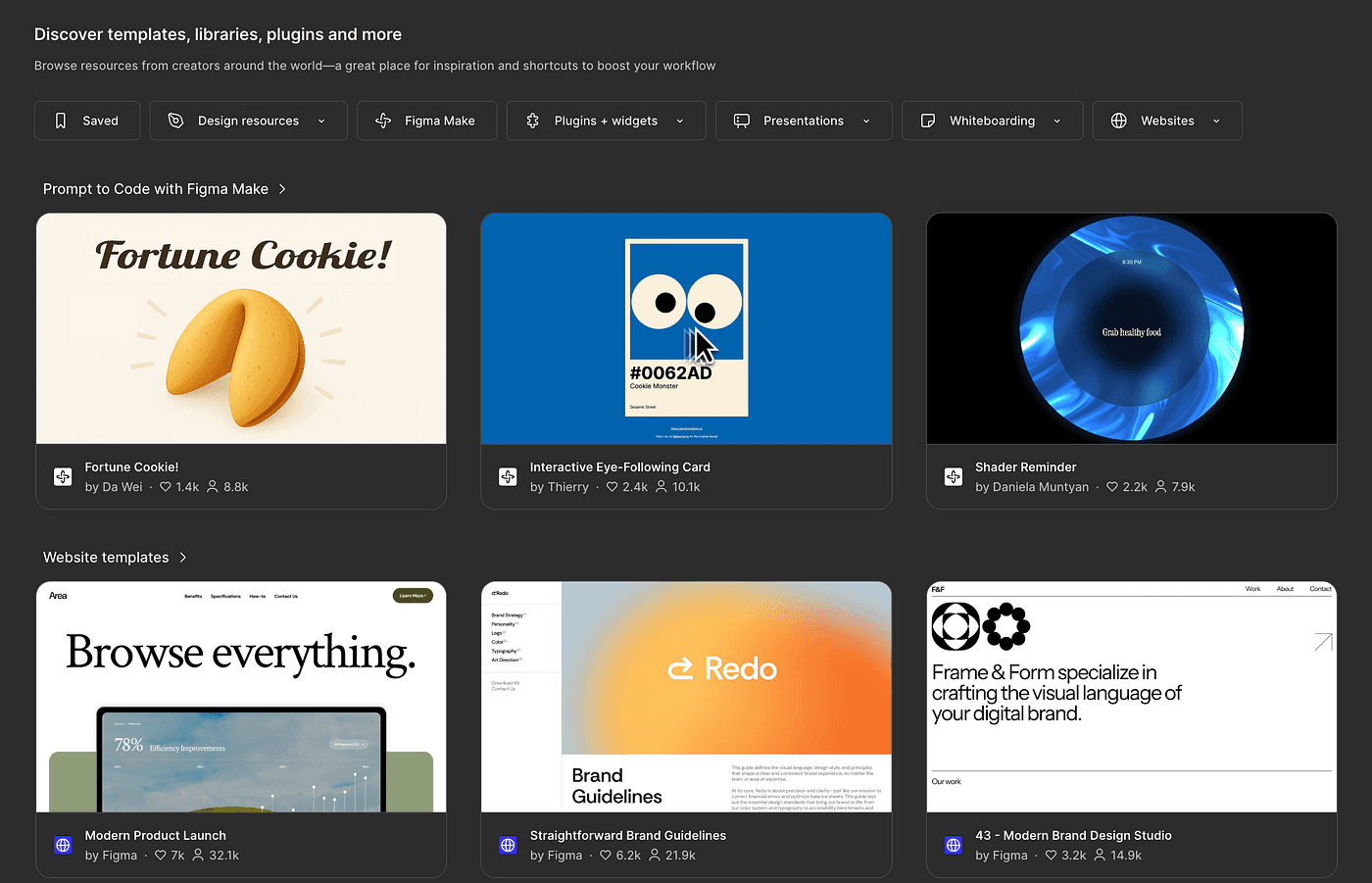This screenshot has width=1372, height=883.
Task: Expand the Websites dropdown arrow
Action: click(x=1217, y=122)
